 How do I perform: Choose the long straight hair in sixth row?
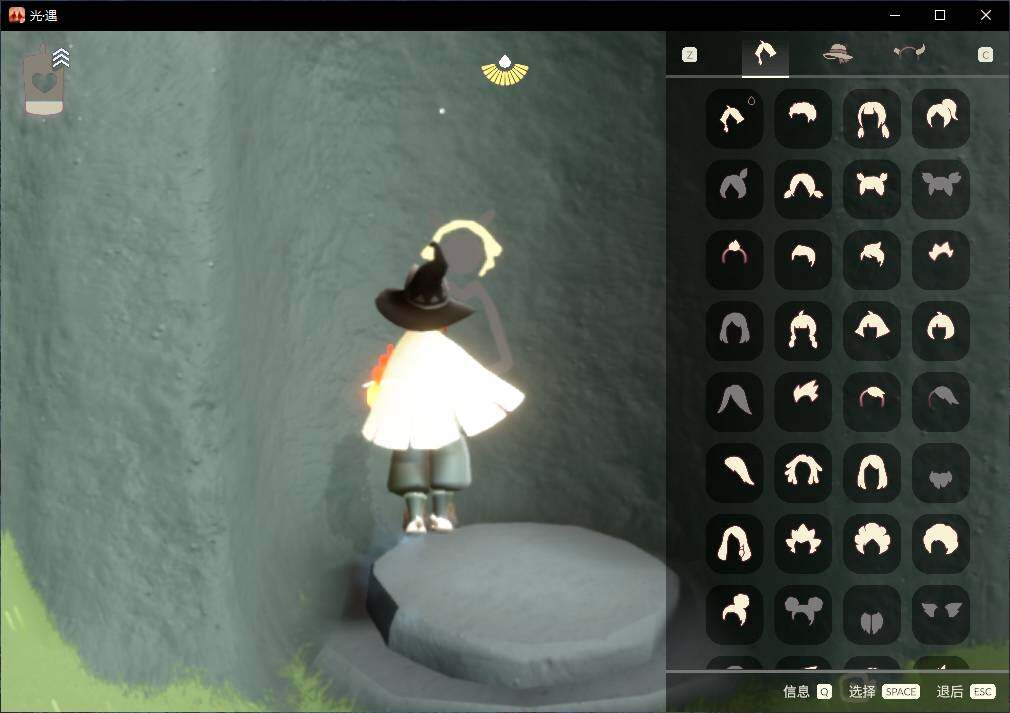click(x=872, y=473)
